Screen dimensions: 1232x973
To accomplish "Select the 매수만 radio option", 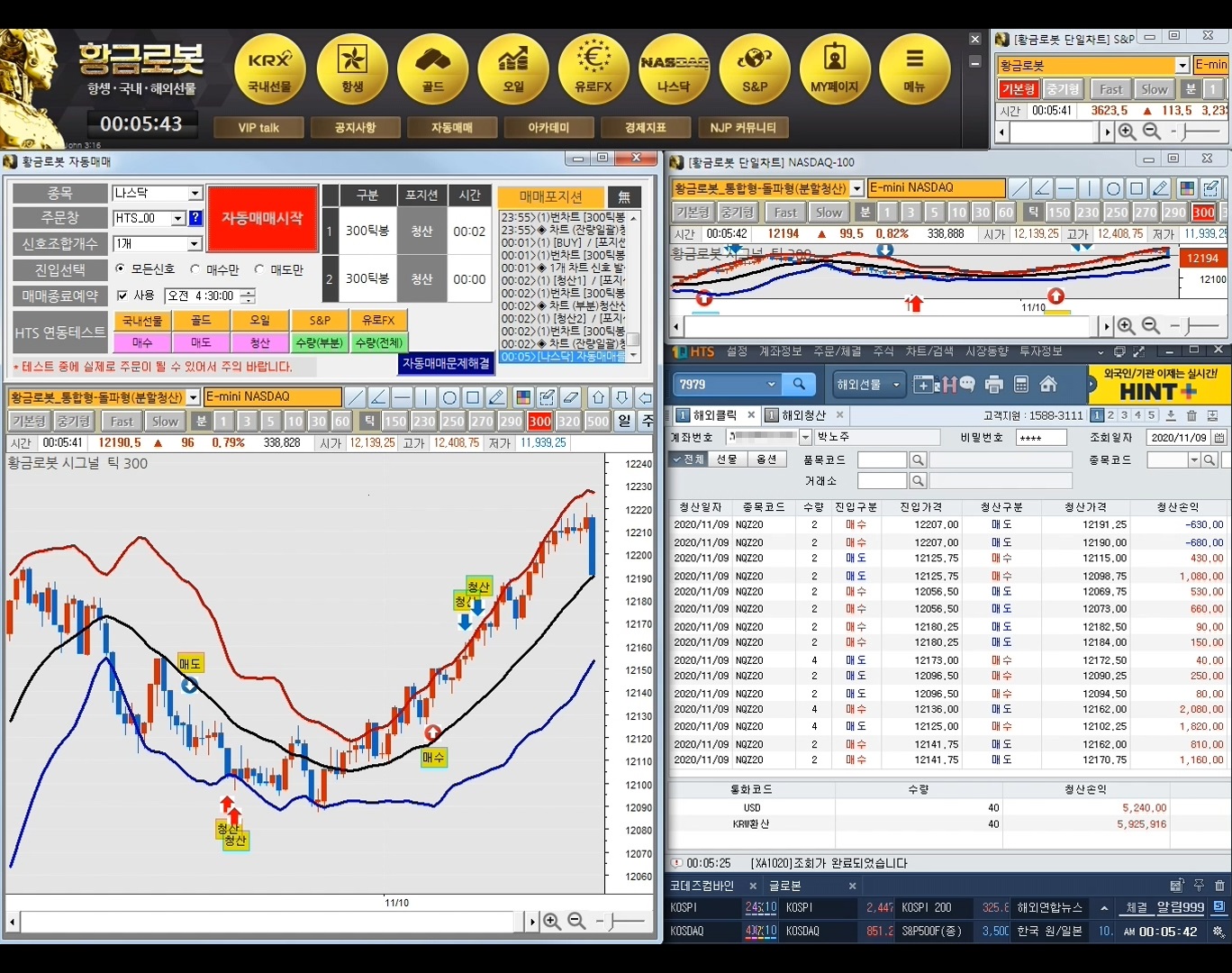I will (195, 269).
